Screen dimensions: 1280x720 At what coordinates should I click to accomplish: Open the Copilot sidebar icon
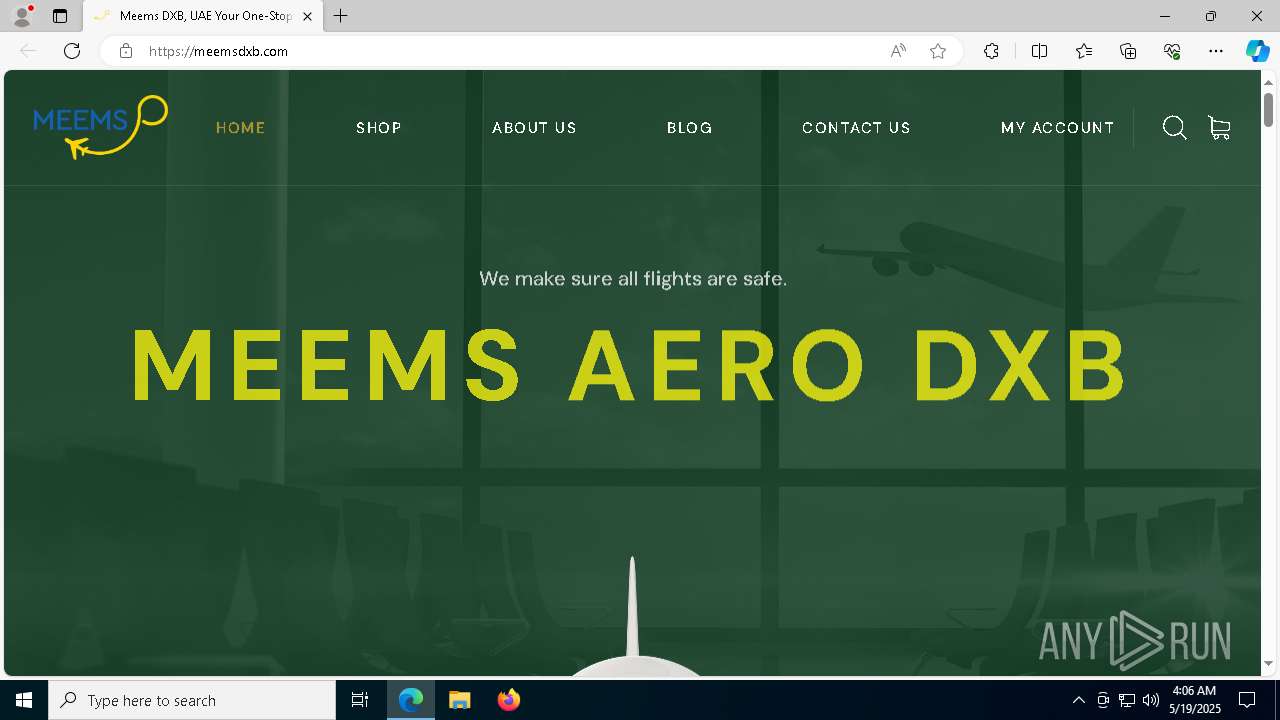point(1257,51)
